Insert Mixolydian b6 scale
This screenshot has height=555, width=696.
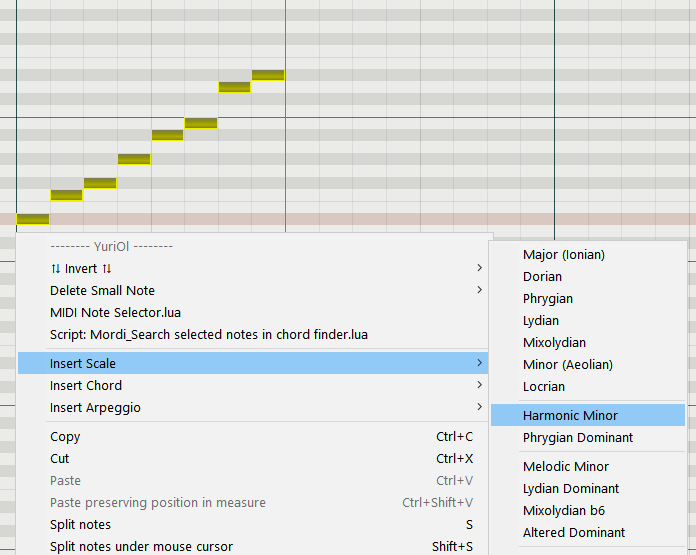coord(588,510)
